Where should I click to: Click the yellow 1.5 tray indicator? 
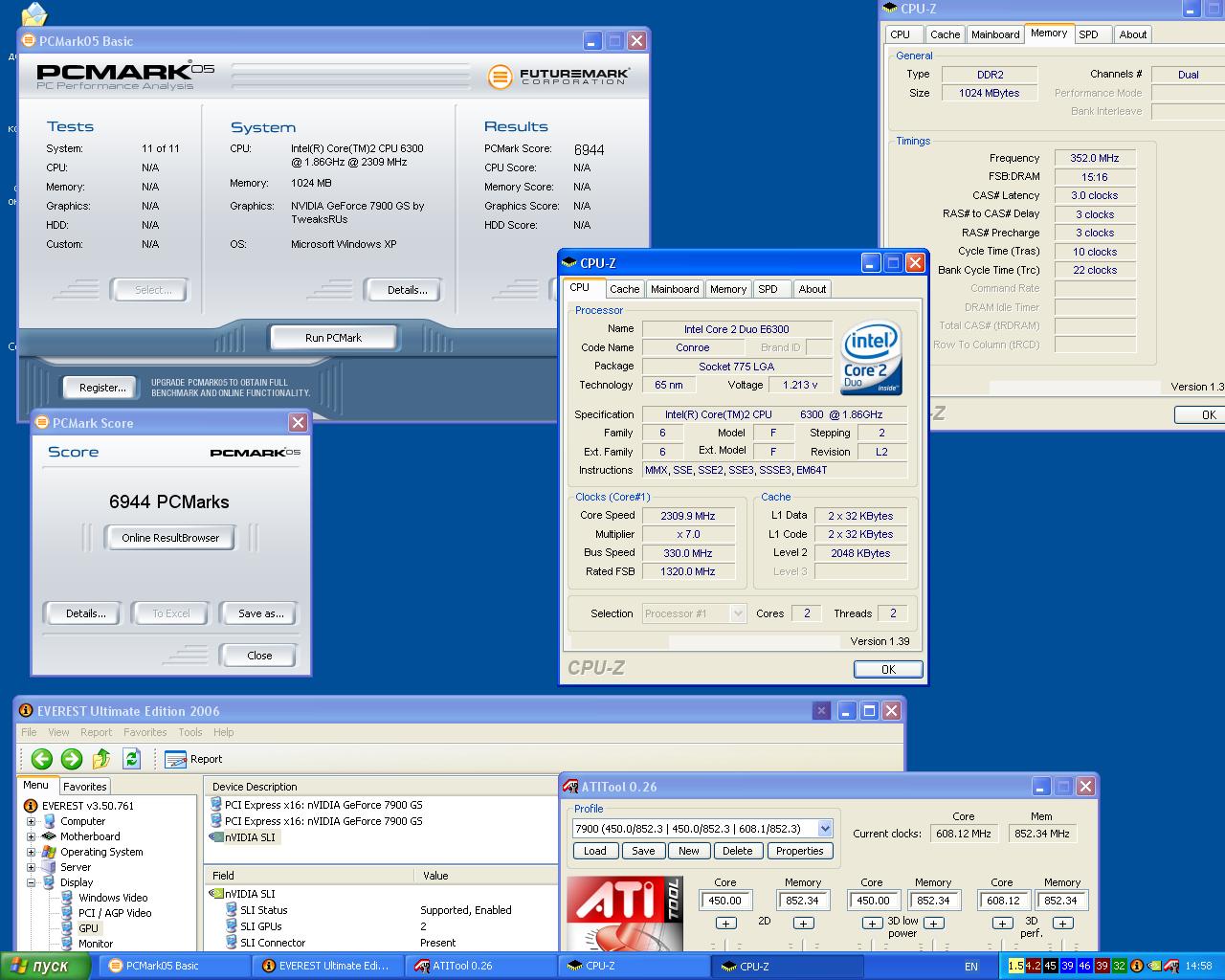[1016, 966]
